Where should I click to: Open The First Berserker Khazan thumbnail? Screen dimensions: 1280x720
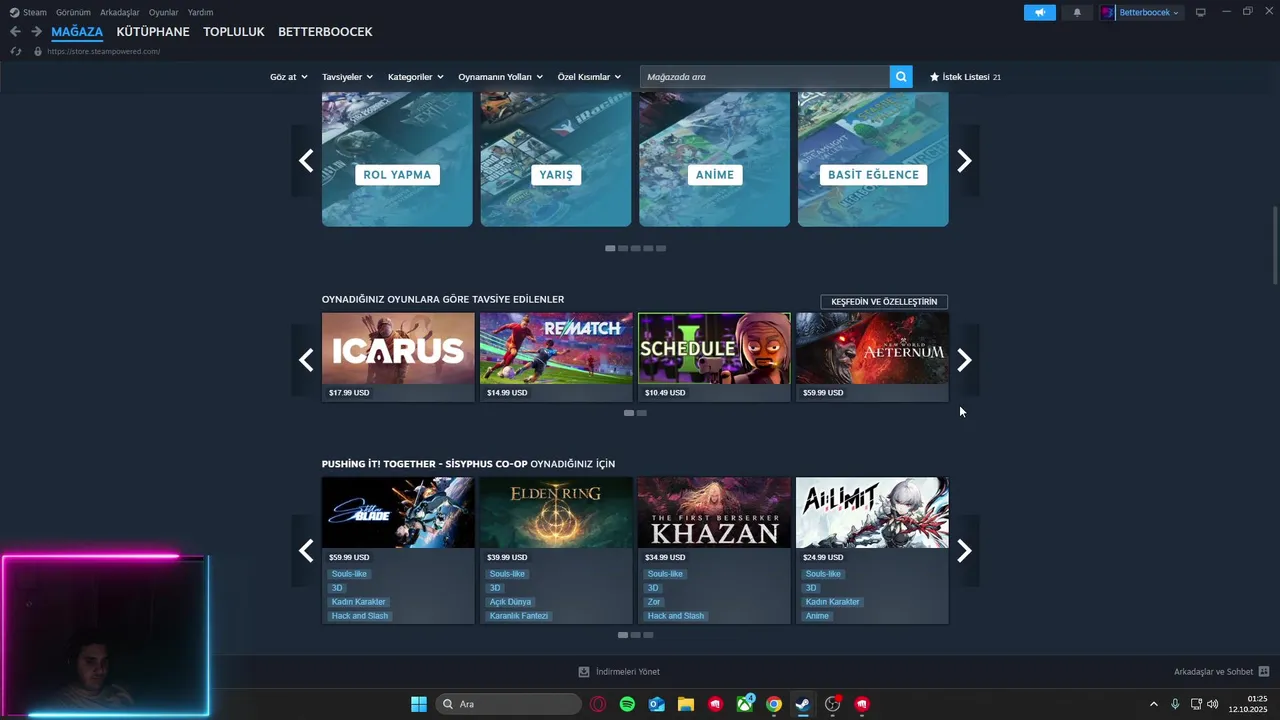coord(714,512)
